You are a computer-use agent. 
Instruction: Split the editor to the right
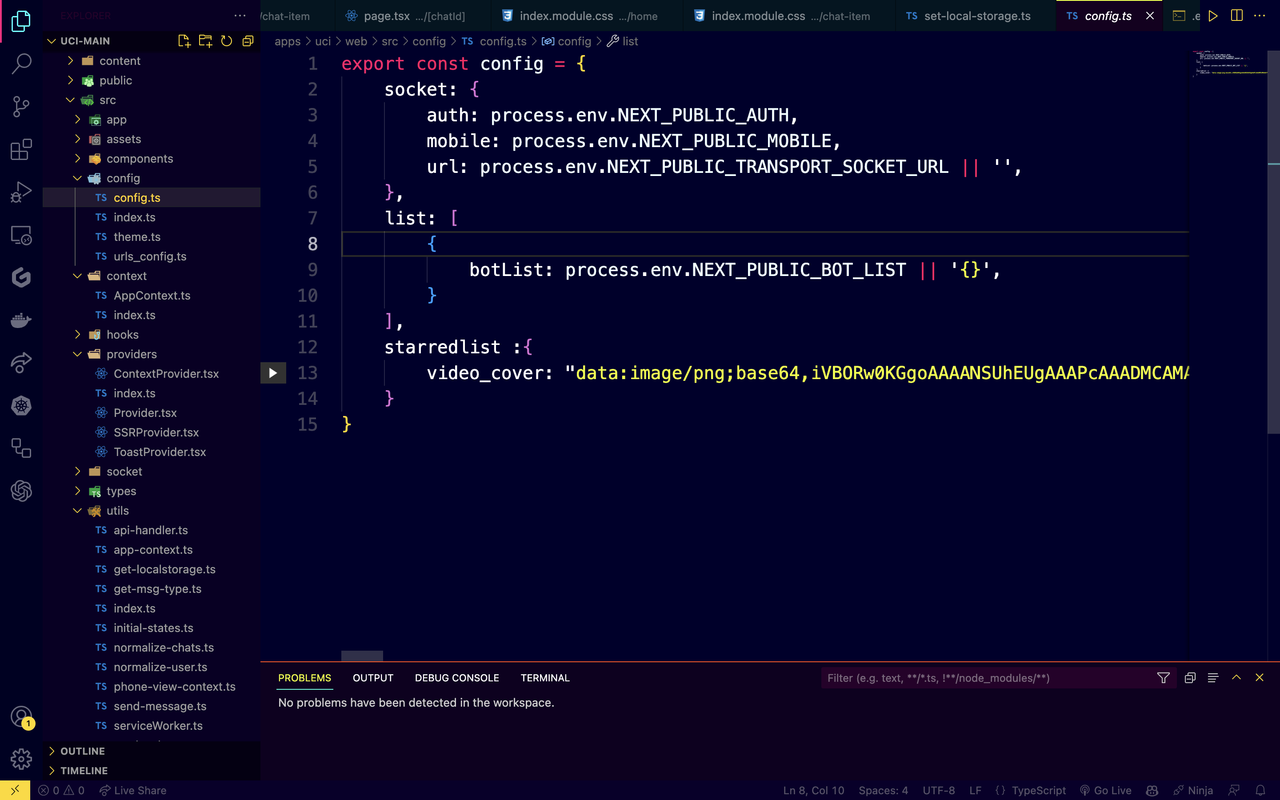pyautogui.click(x=1237, y=16)
